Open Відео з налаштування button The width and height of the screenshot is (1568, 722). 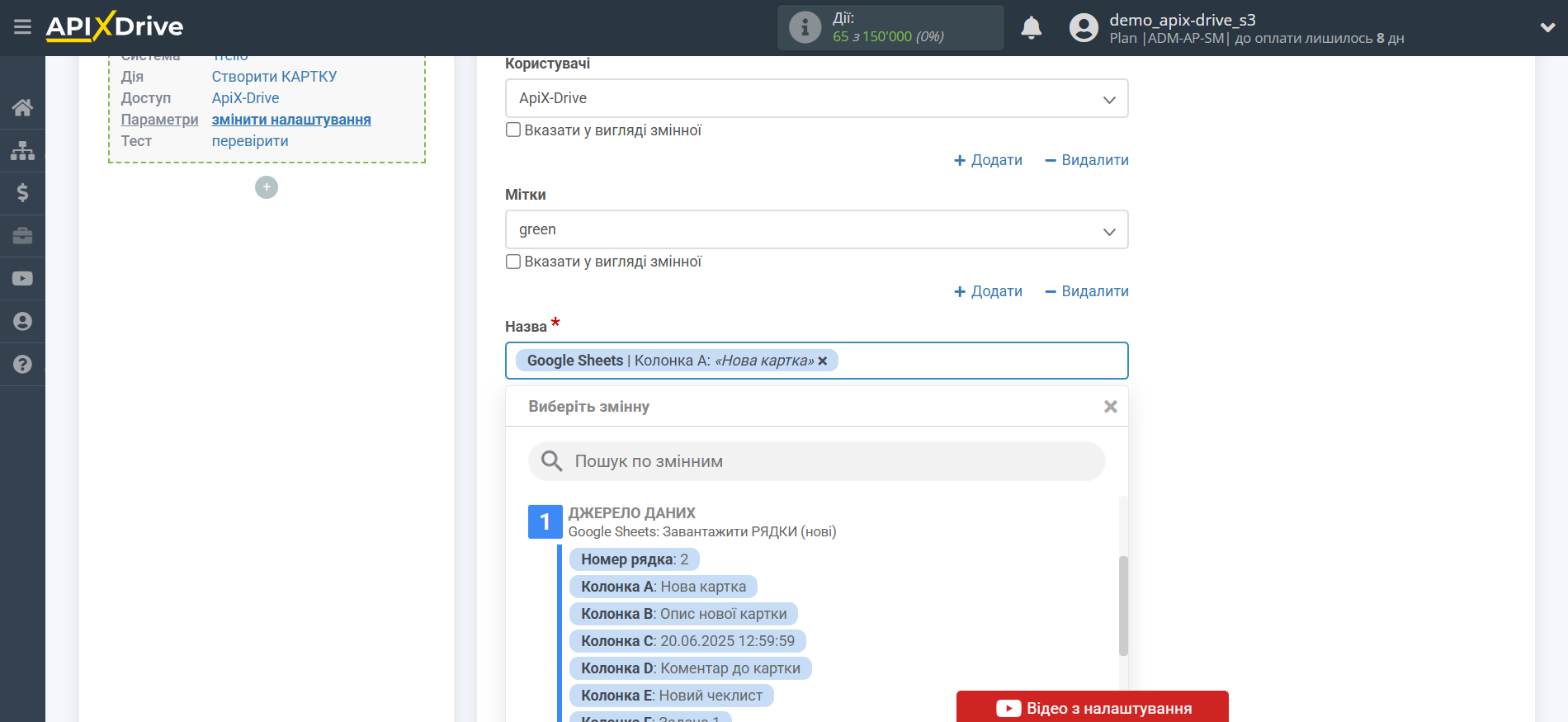pos(1092,707)
